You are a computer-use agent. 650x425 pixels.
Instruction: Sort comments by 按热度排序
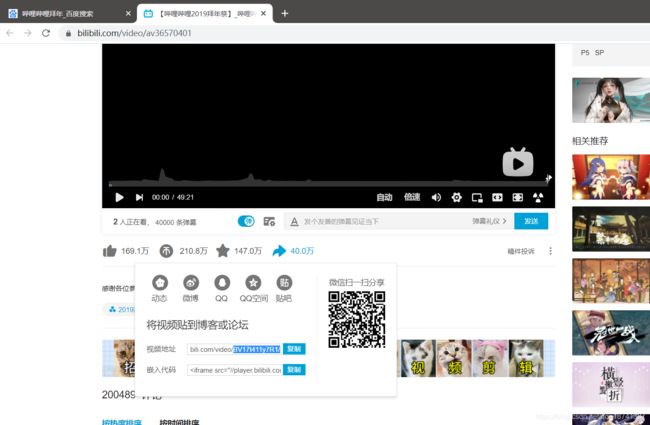pyautogui.click(x=121, y=422)
